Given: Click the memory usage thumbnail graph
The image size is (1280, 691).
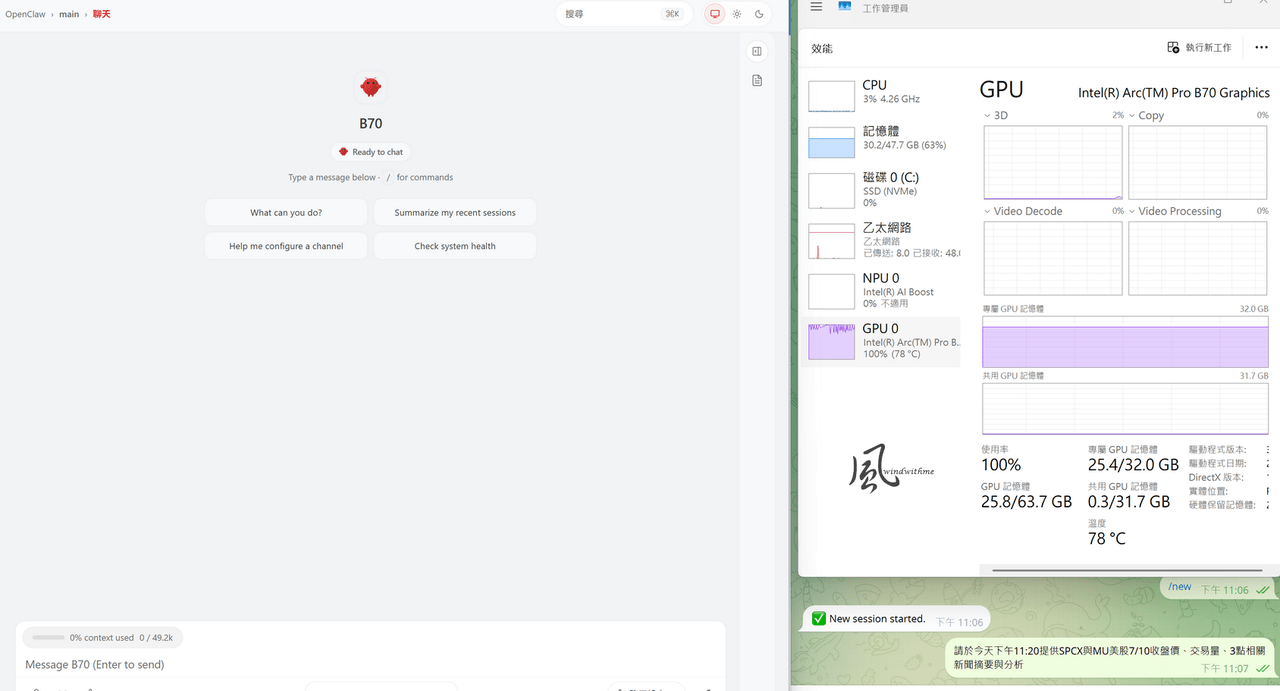Looking at the screenshot, I should click(x=831, y=142).
